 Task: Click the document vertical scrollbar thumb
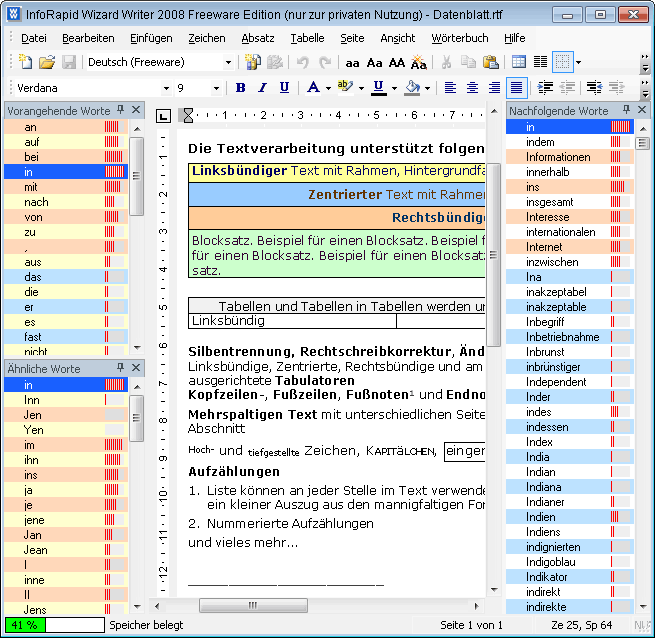coord(493,255)
